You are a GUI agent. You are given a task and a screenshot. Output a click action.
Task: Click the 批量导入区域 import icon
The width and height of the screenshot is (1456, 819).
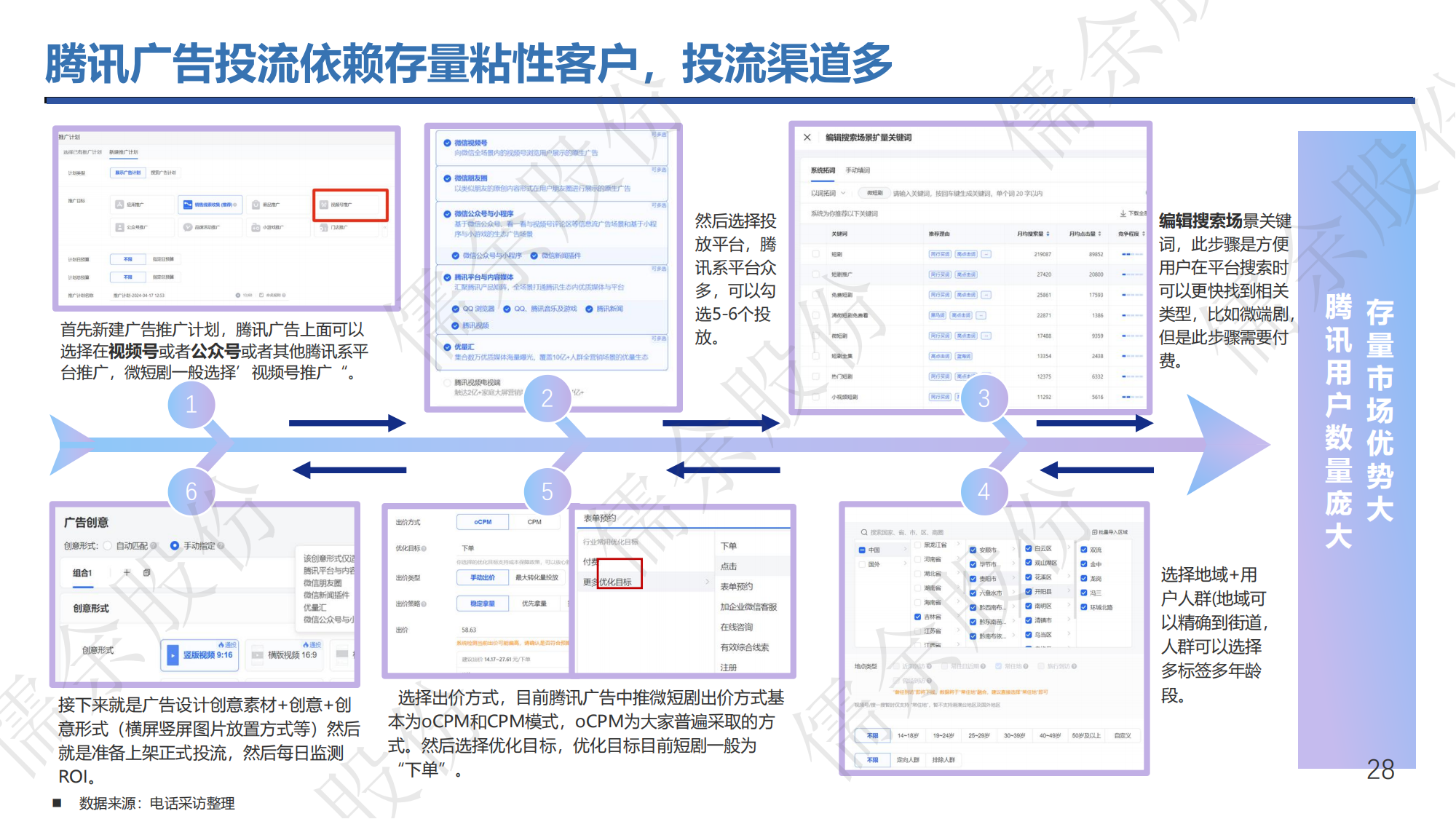[x=1094, y=532]
